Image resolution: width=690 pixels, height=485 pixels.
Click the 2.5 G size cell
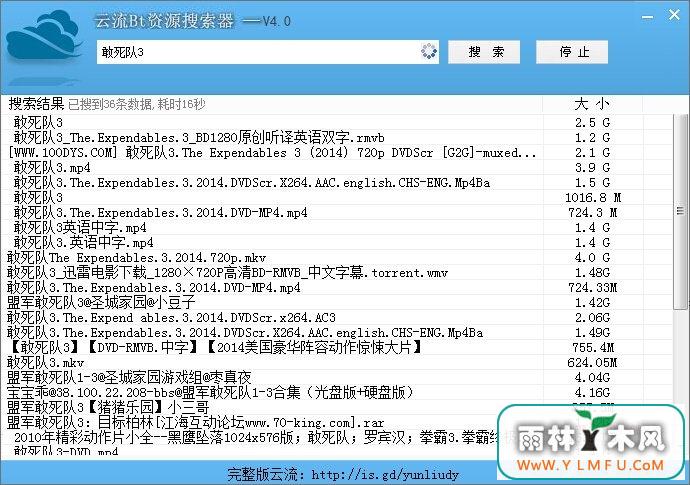coord(592,122)
